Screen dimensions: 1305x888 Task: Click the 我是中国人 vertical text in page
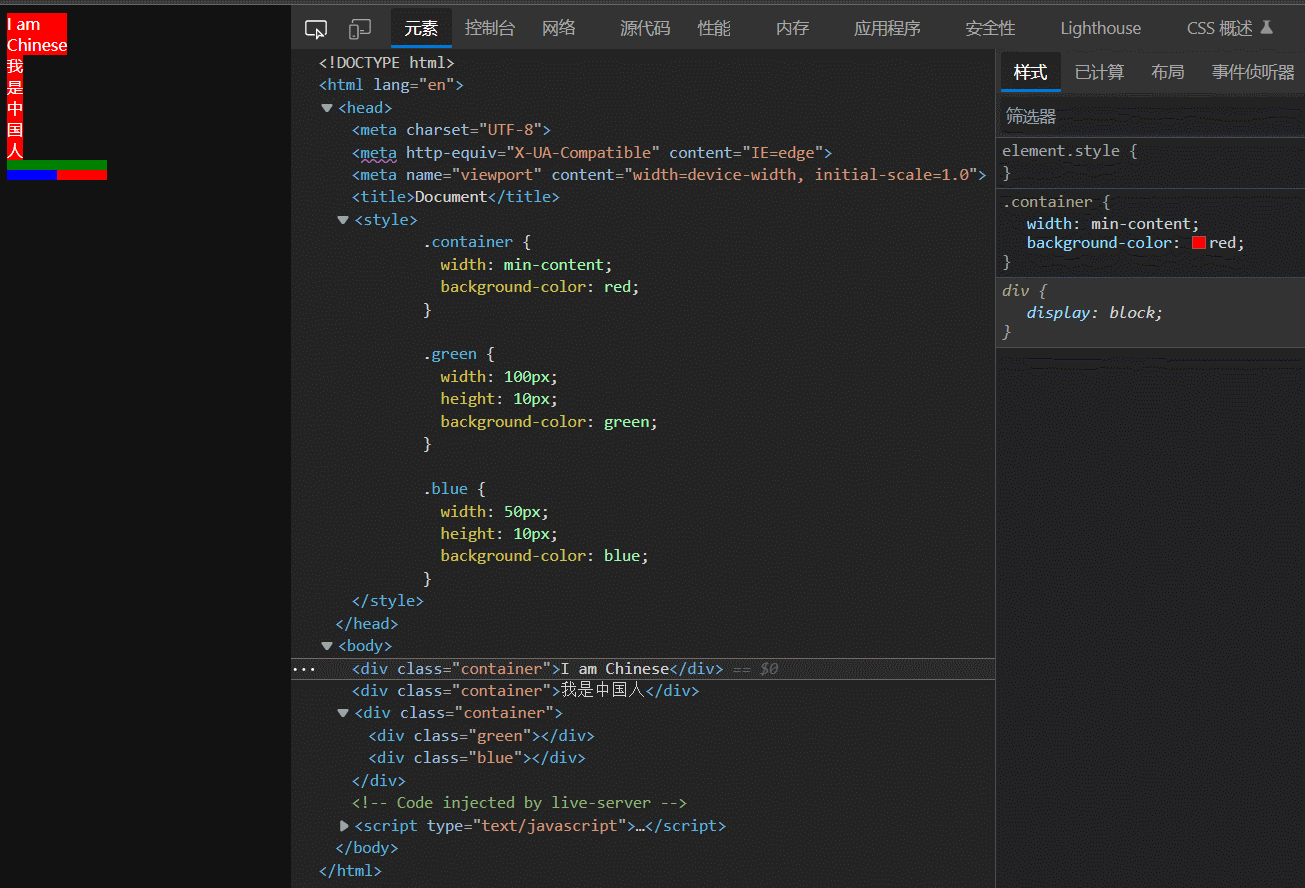[15, 108]
